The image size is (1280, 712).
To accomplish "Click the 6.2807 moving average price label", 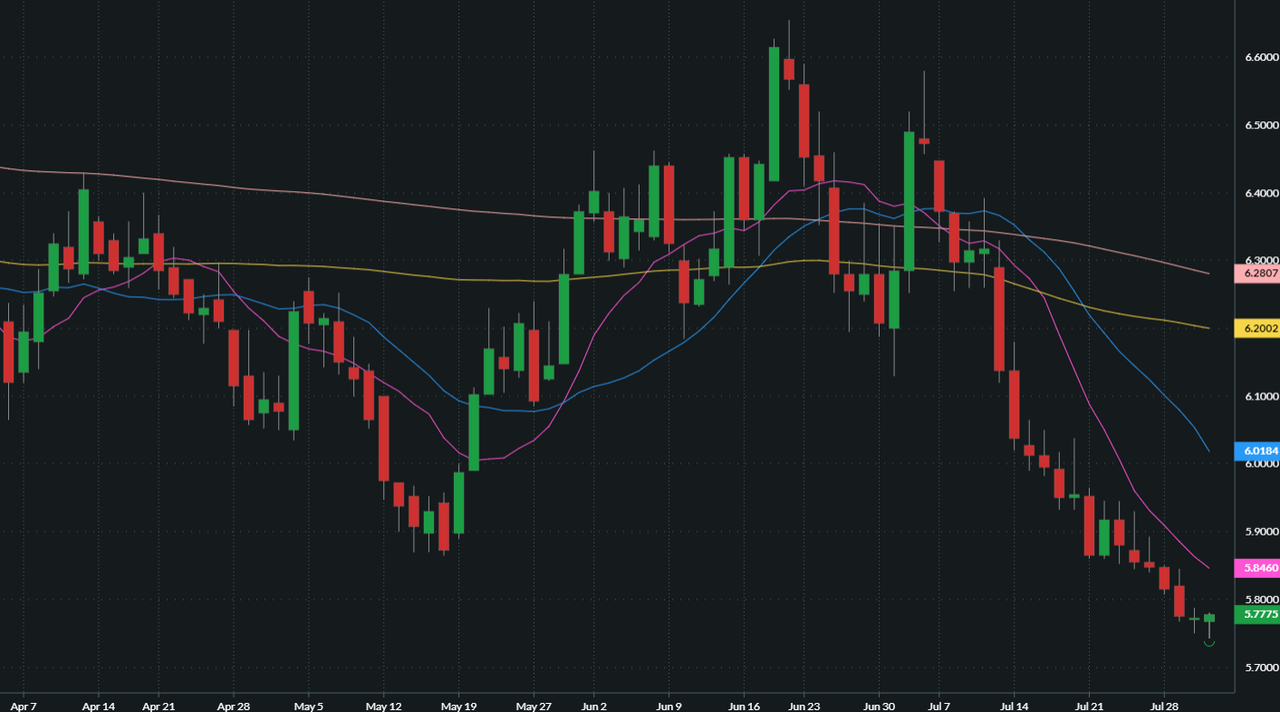I will [x=1257, y=272].
